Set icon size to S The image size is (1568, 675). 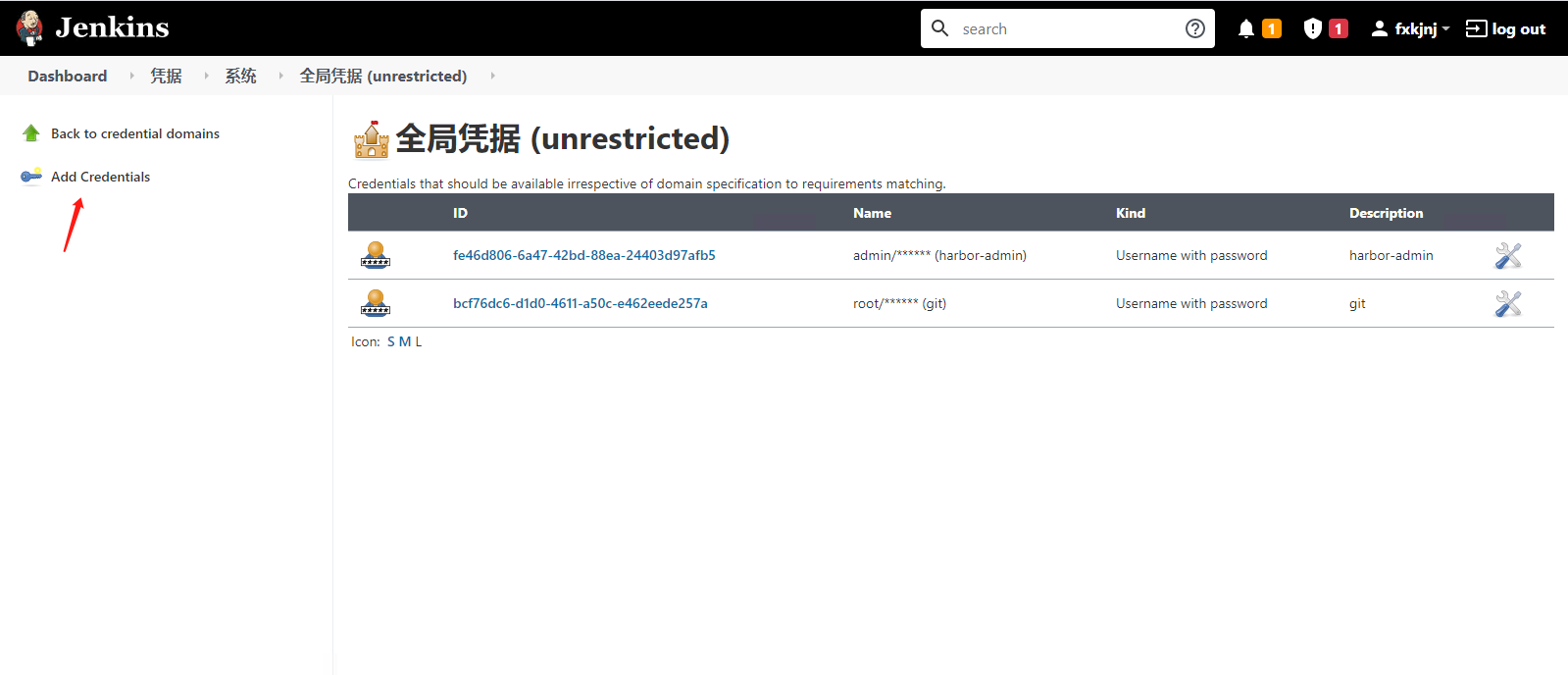[391, 341]
